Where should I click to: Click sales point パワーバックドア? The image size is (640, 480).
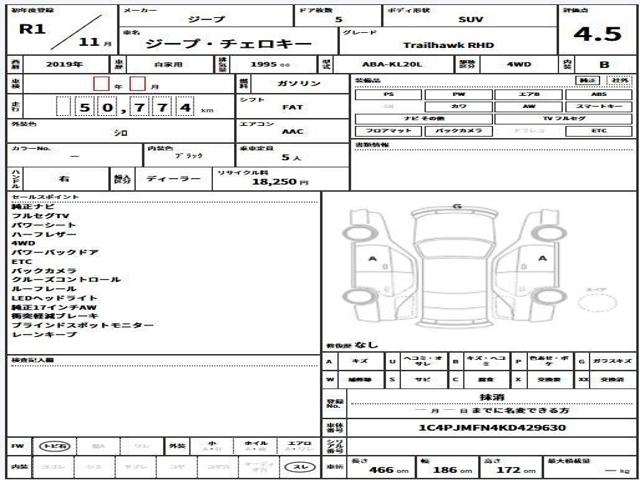click(55, 253)
